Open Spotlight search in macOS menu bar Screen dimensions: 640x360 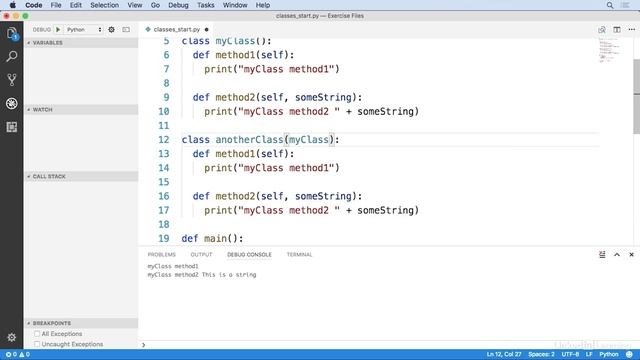click(x=610, y=5)
